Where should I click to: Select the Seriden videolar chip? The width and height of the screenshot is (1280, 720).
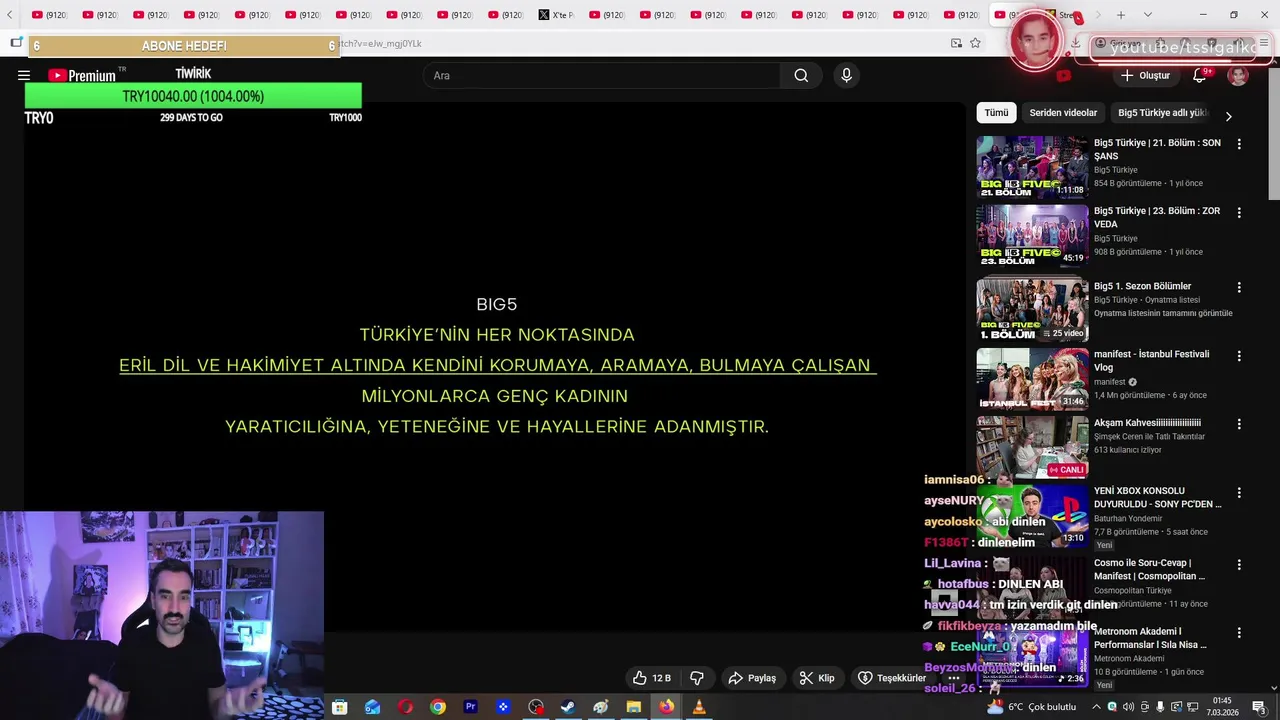point(1063,113)
